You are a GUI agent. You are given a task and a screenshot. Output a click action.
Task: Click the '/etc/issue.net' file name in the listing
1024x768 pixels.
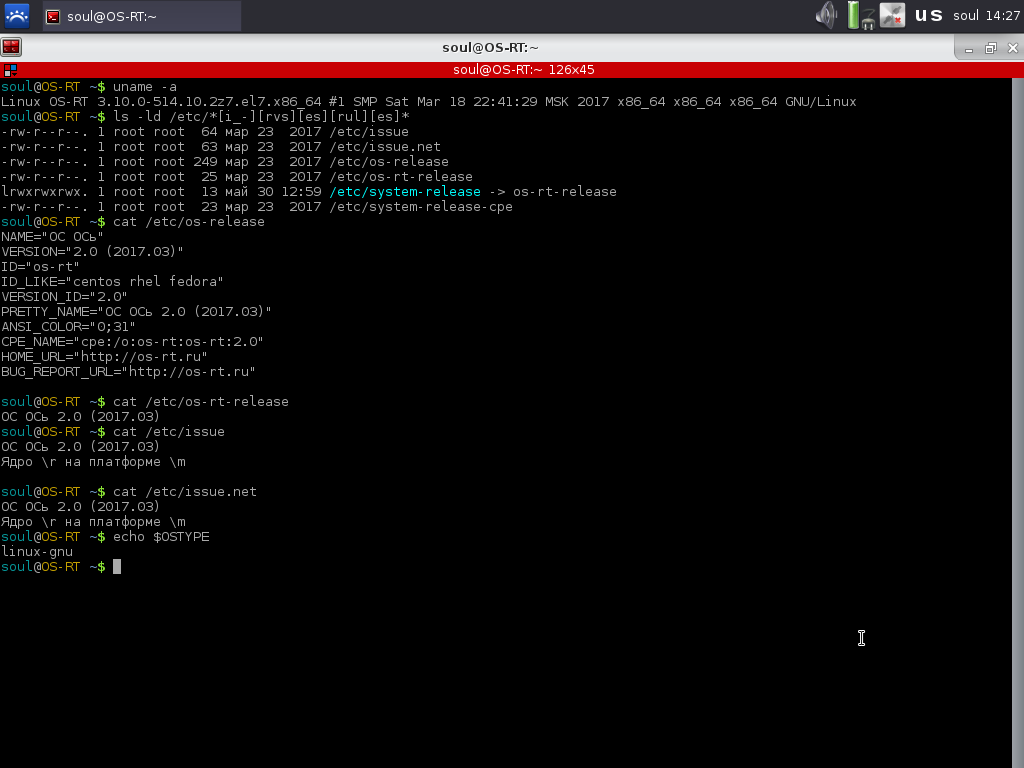coord(385,147)
